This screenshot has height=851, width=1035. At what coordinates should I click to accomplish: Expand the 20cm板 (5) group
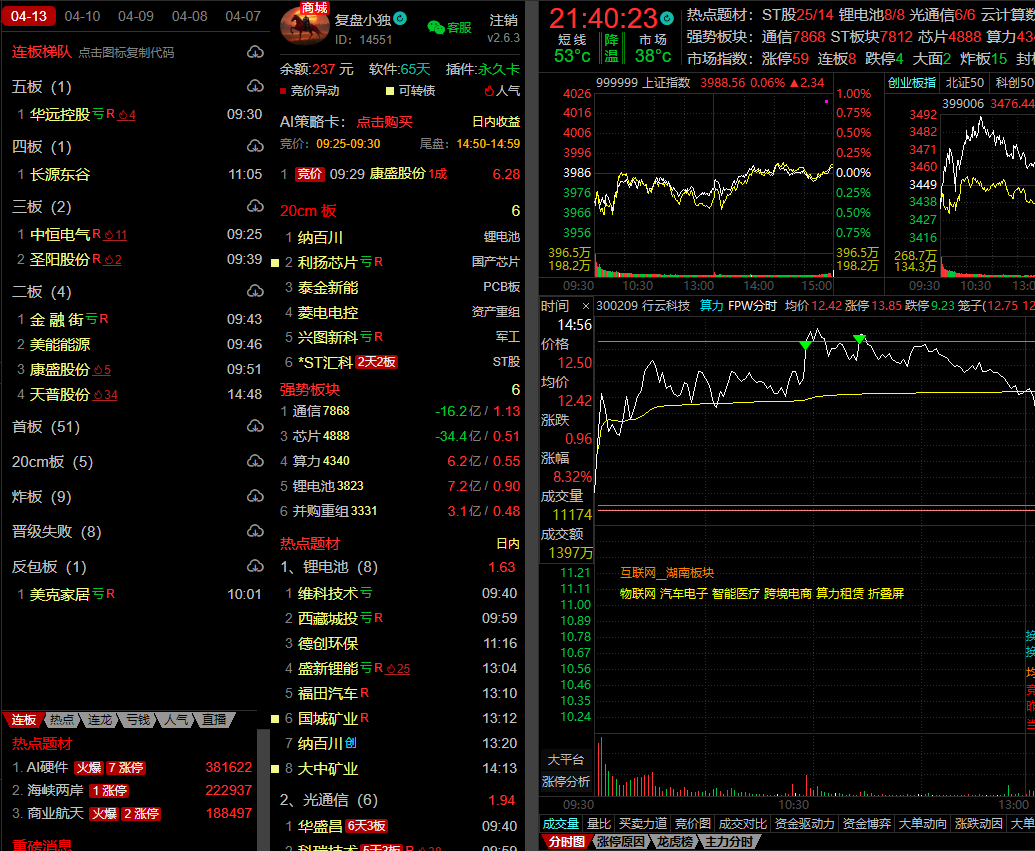click(x=52, y=462)
